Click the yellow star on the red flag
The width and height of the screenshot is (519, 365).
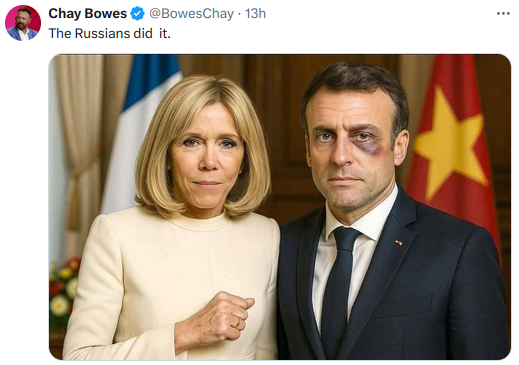coord(451,142)
